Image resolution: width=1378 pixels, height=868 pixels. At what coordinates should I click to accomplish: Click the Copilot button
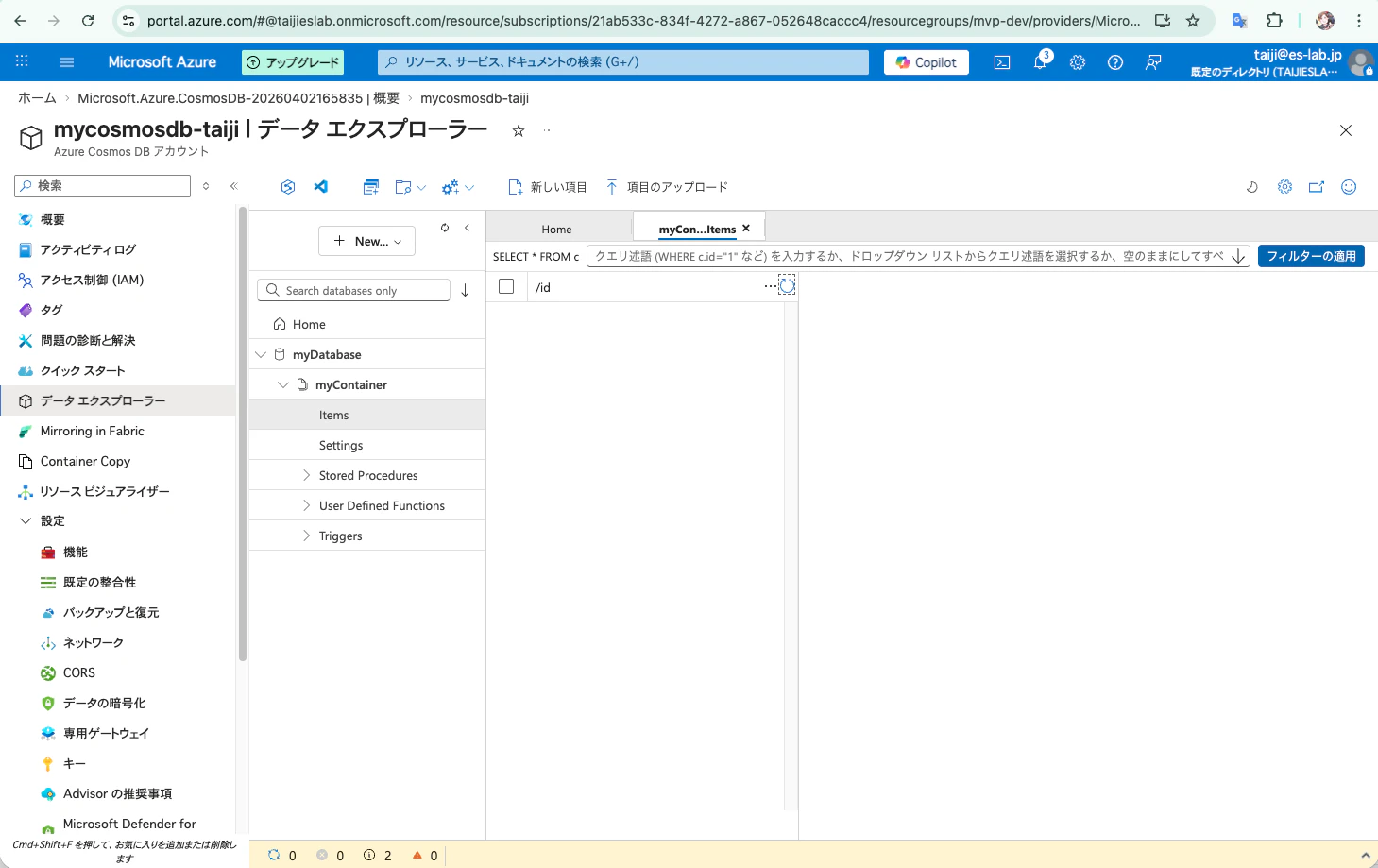point(927,62)
